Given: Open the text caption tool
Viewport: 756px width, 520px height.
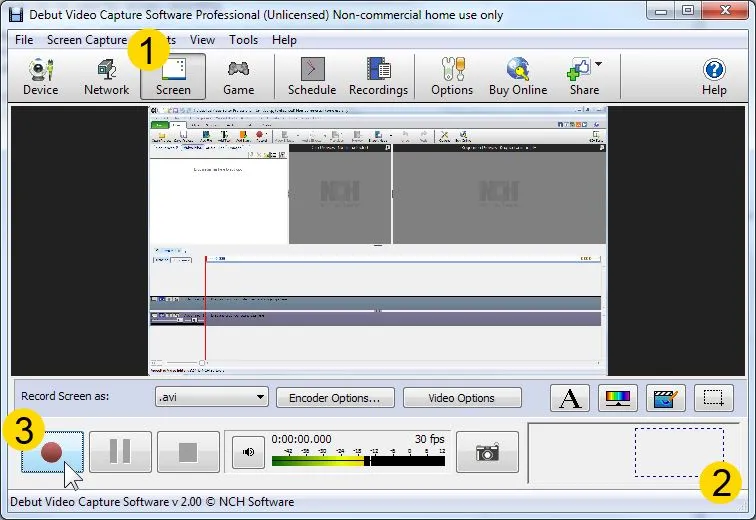Looking at the screenshot, I should (x=570, y=398).
